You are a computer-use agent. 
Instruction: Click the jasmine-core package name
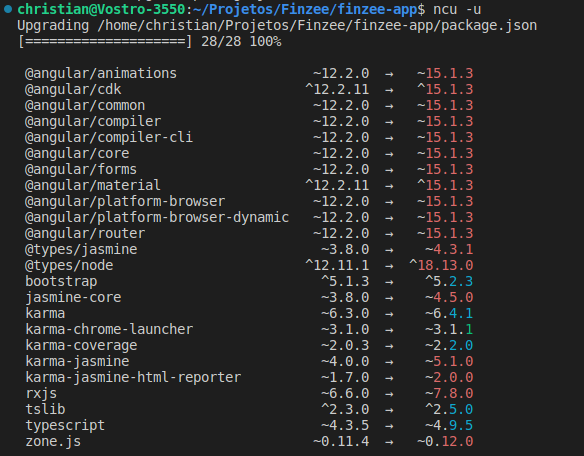pos(73,298)
